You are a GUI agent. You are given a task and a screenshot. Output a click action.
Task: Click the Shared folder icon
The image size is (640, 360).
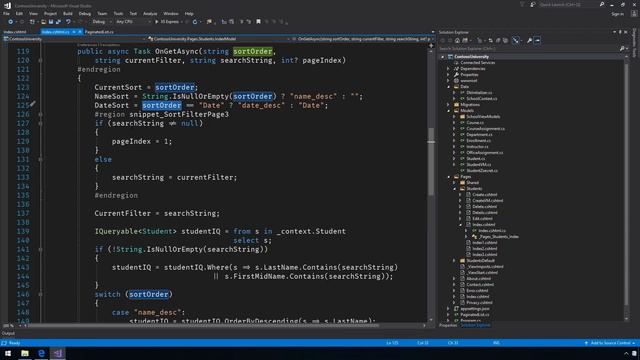(x=462, y=182)
